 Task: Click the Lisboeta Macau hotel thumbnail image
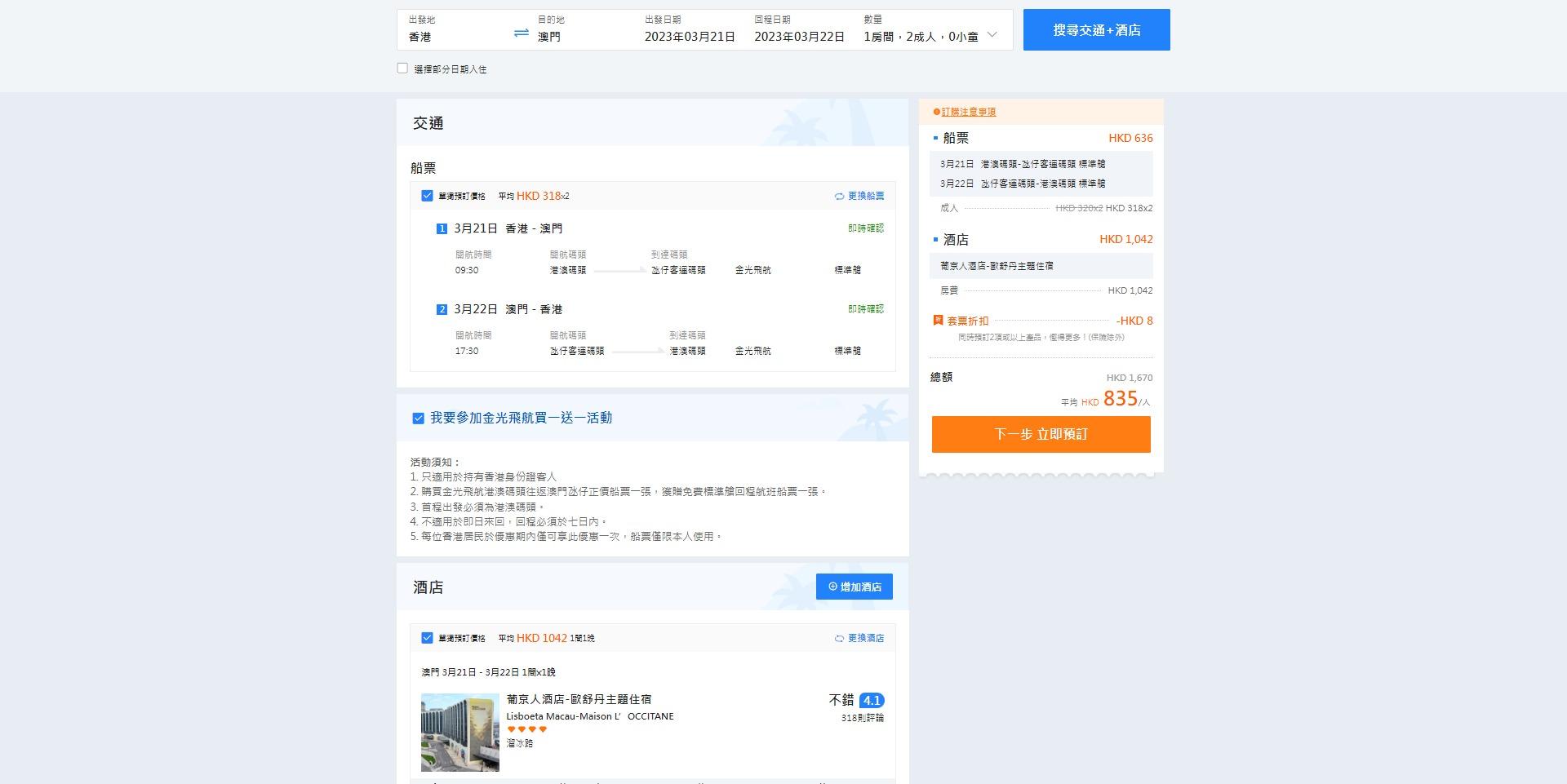click(x=459, y=733)
